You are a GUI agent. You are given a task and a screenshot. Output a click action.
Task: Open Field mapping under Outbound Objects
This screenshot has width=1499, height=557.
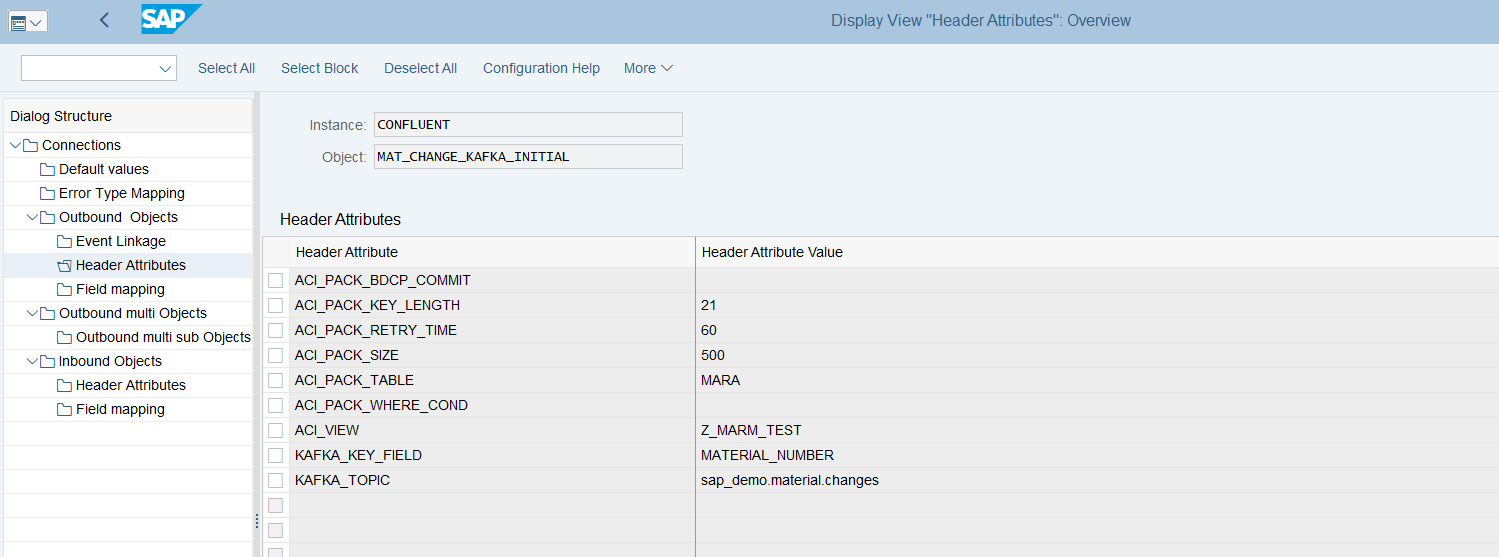[x=120, y=289]
